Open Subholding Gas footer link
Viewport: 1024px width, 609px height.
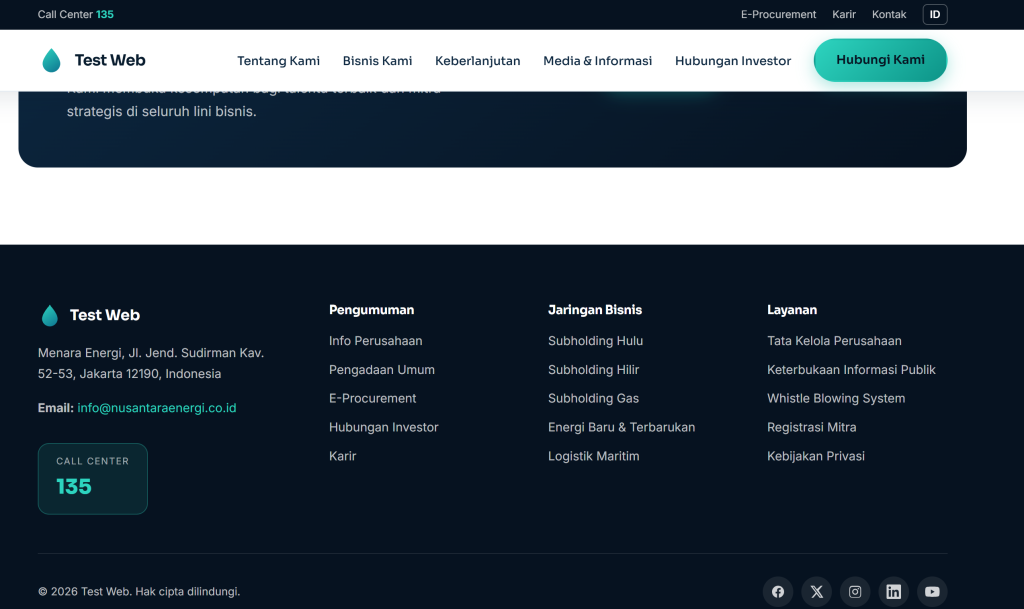(593, 398)
